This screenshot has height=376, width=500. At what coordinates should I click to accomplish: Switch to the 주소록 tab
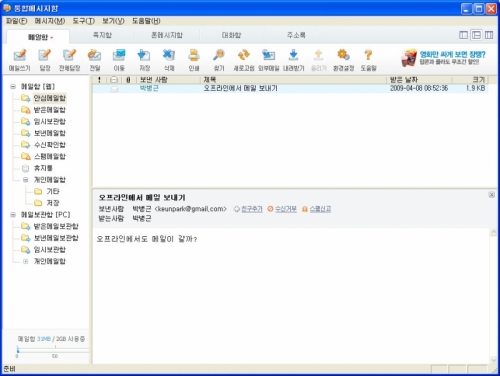296,35
